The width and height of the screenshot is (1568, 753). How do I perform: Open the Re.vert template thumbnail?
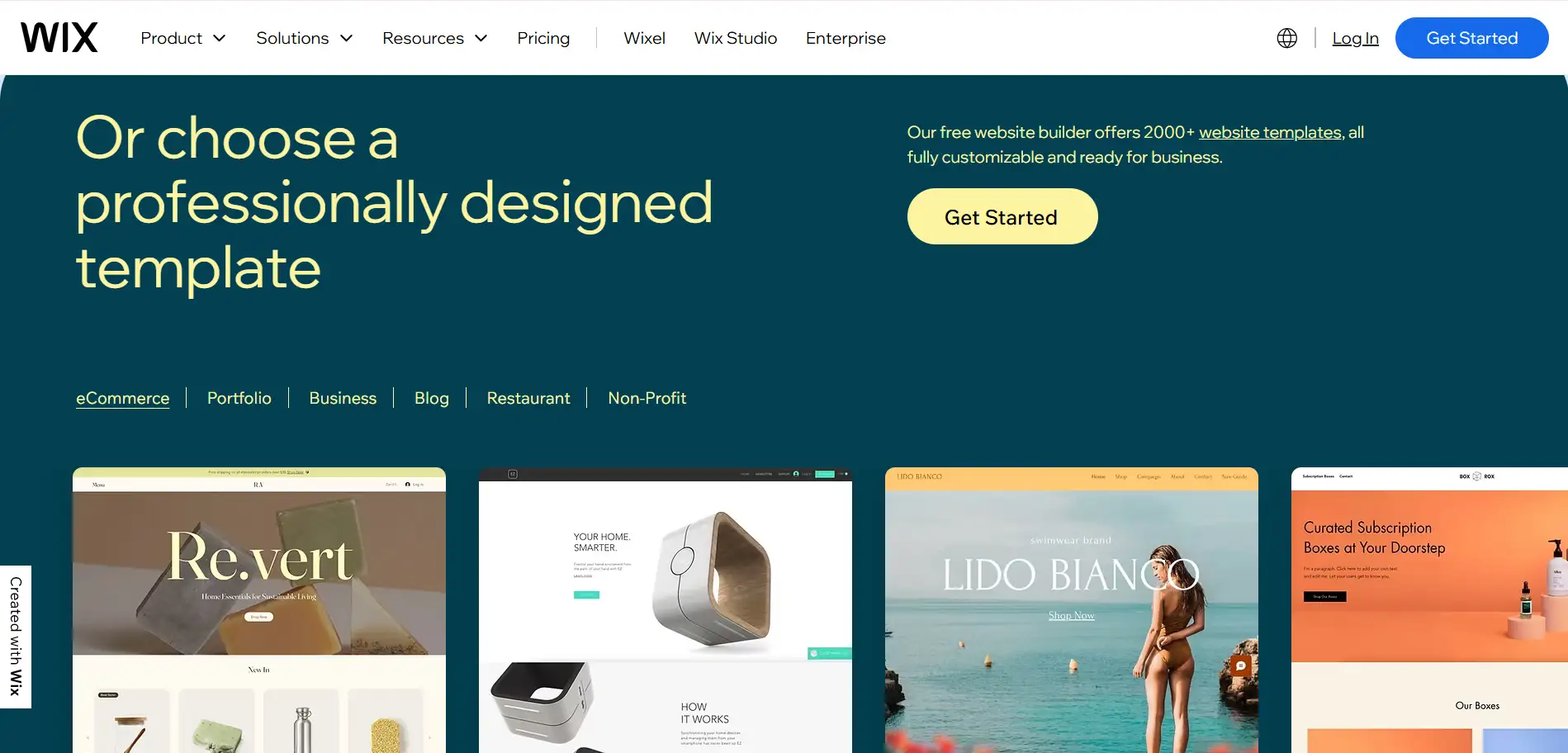[259, 610]
